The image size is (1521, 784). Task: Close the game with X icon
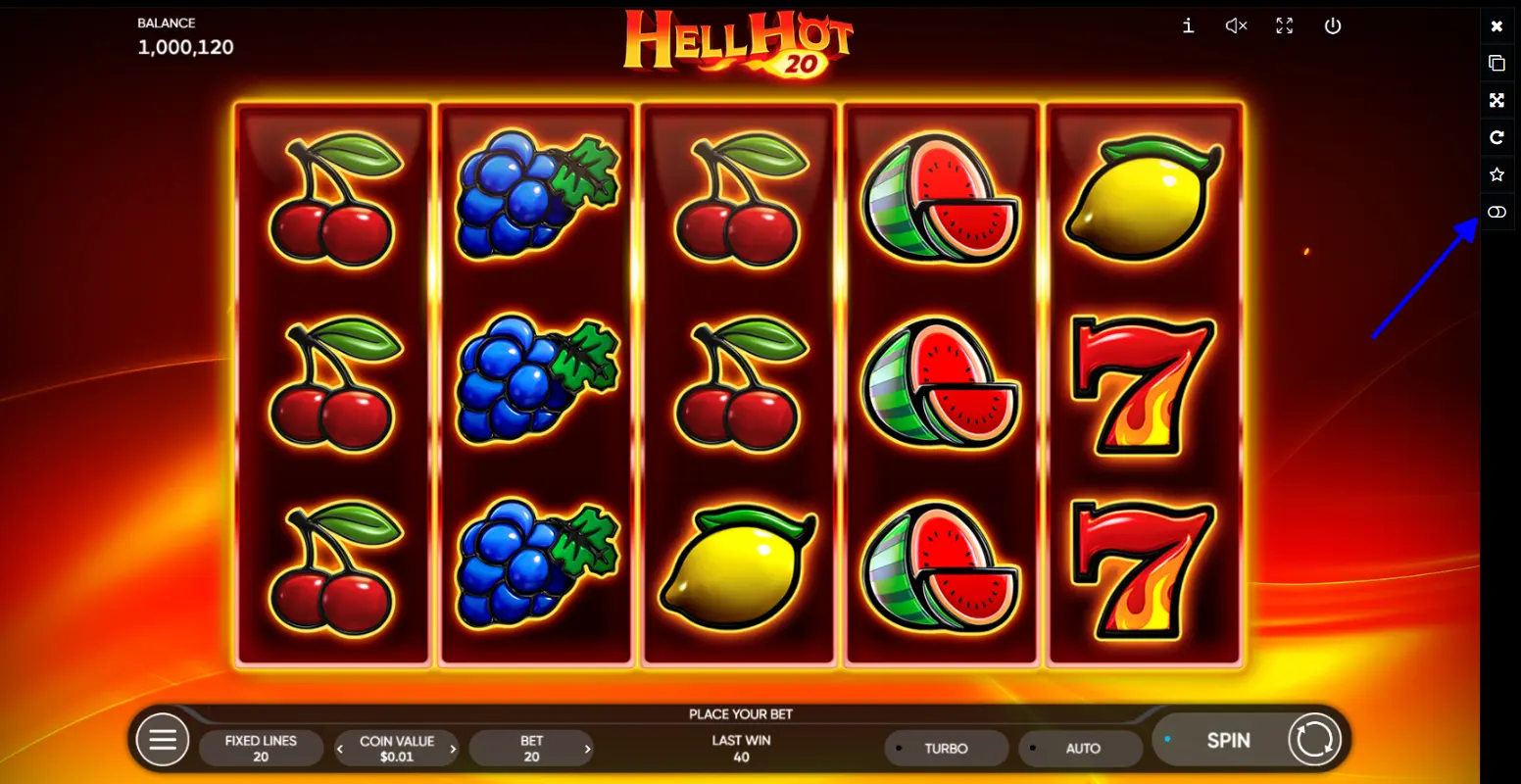click(x=1496, y=26)
